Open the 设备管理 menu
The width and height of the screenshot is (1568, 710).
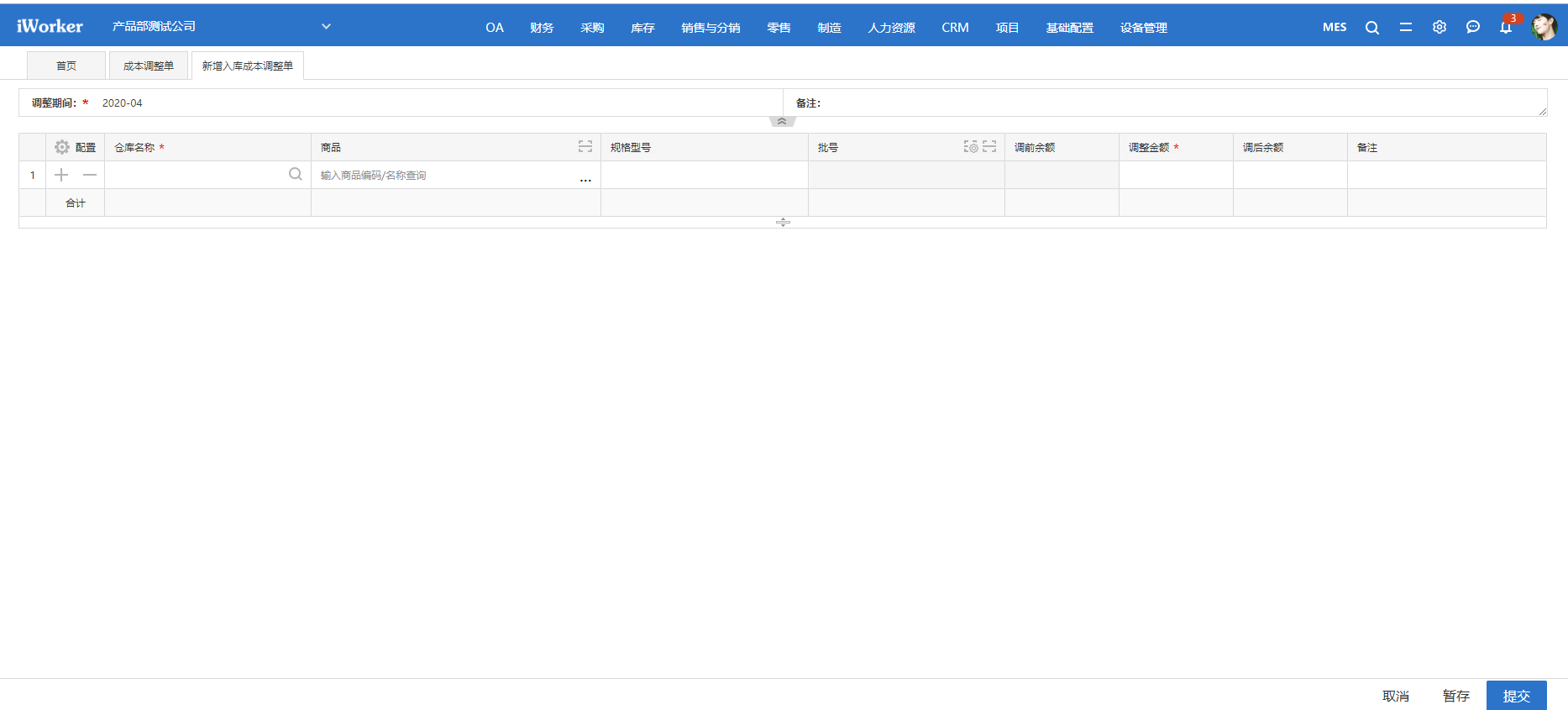tap(1143, 28)
